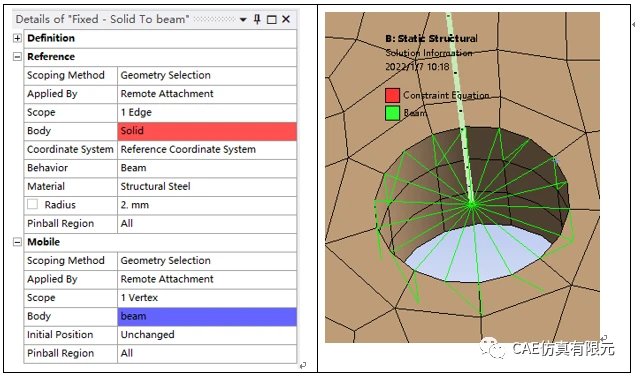Select the blue beam body field
Screen dimensions: 635x377
[207, 317]
